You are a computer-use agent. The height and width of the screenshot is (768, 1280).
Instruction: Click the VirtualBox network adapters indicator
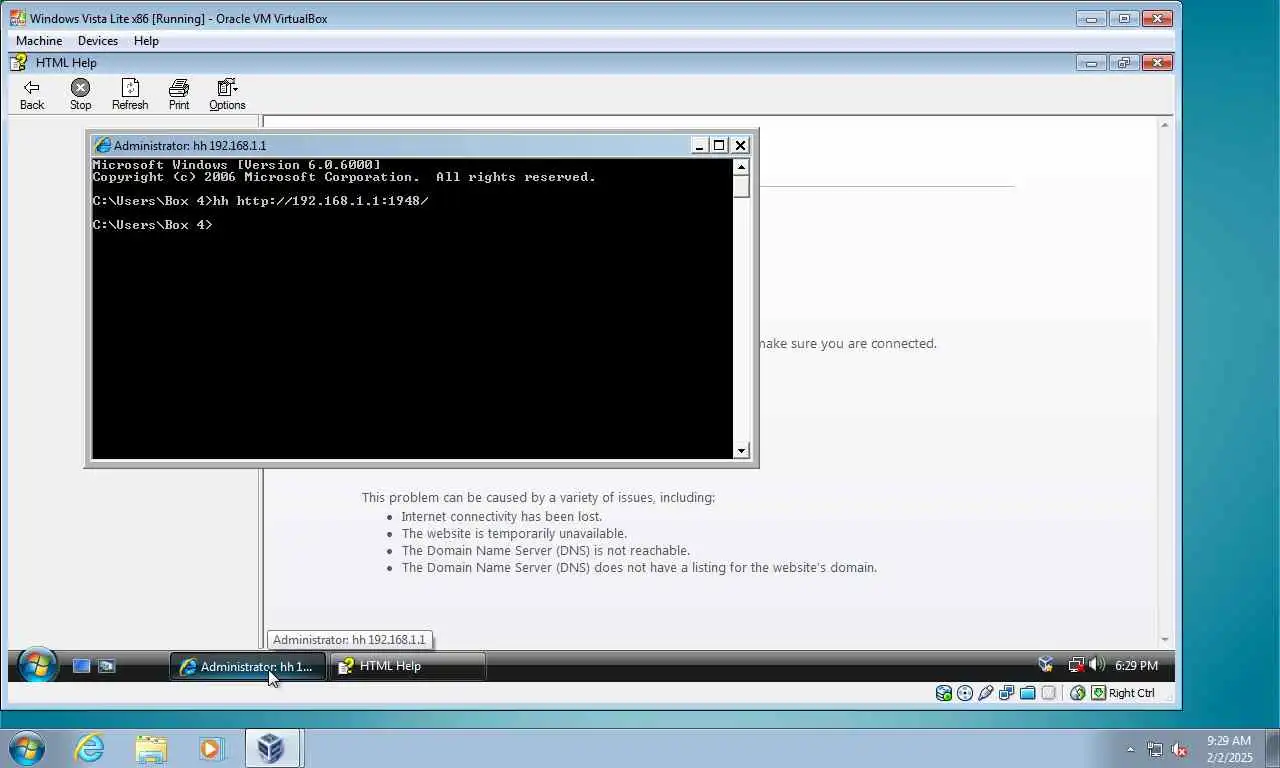click(1006, 693)
